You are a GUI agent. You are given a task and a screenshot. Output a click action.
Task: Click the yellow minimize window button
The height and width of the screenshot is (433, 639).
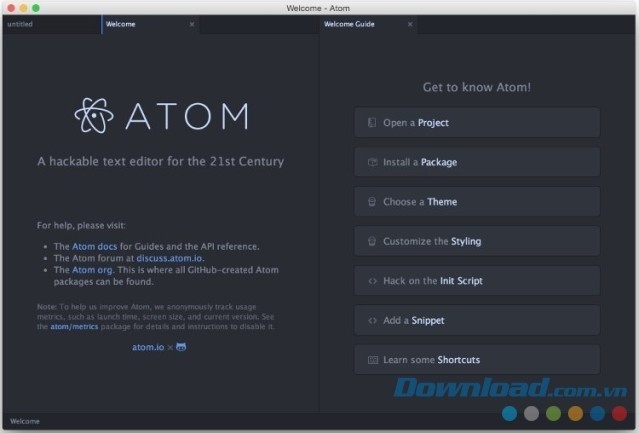tap(23, 8)
